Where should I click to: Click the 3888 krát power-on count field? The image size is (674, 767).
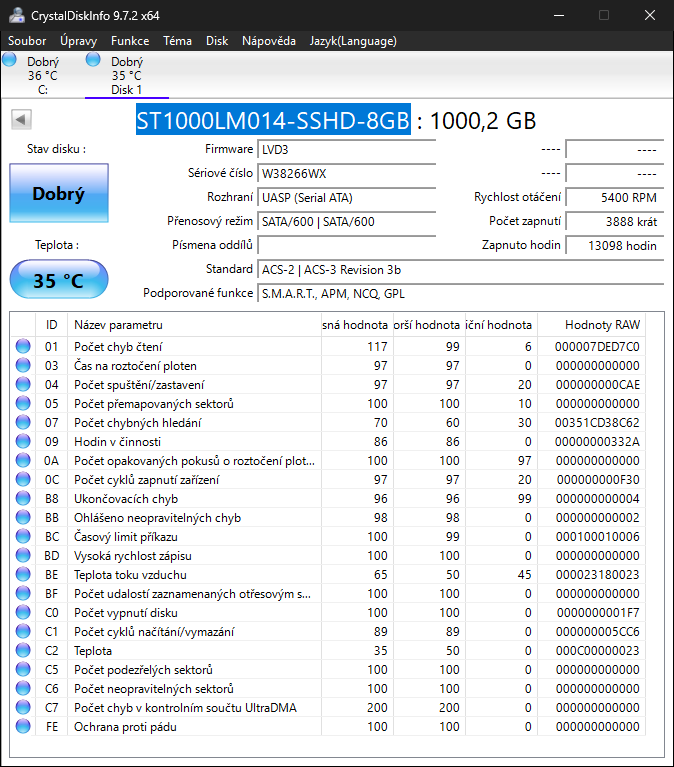(614, 222)
